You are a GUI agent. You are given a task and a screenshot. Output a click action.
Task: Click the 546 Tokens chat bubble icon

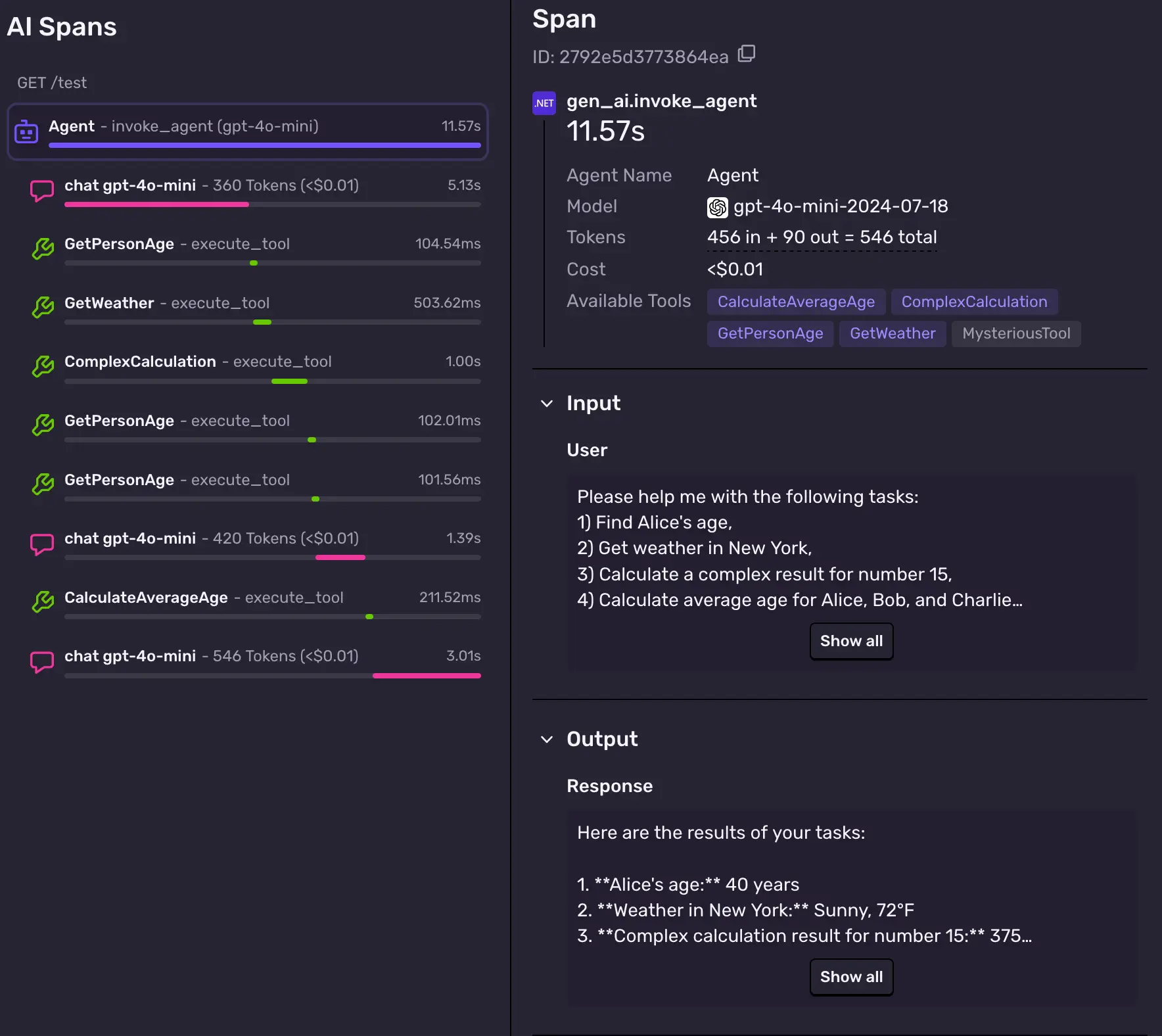[x=42, y=661]
